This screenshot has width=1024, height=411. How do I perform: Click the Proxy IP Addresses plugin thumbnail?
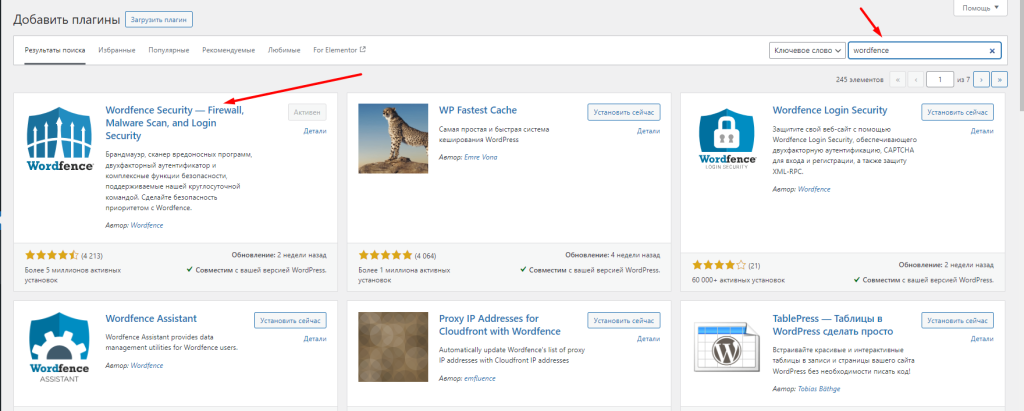click(393, 348)
